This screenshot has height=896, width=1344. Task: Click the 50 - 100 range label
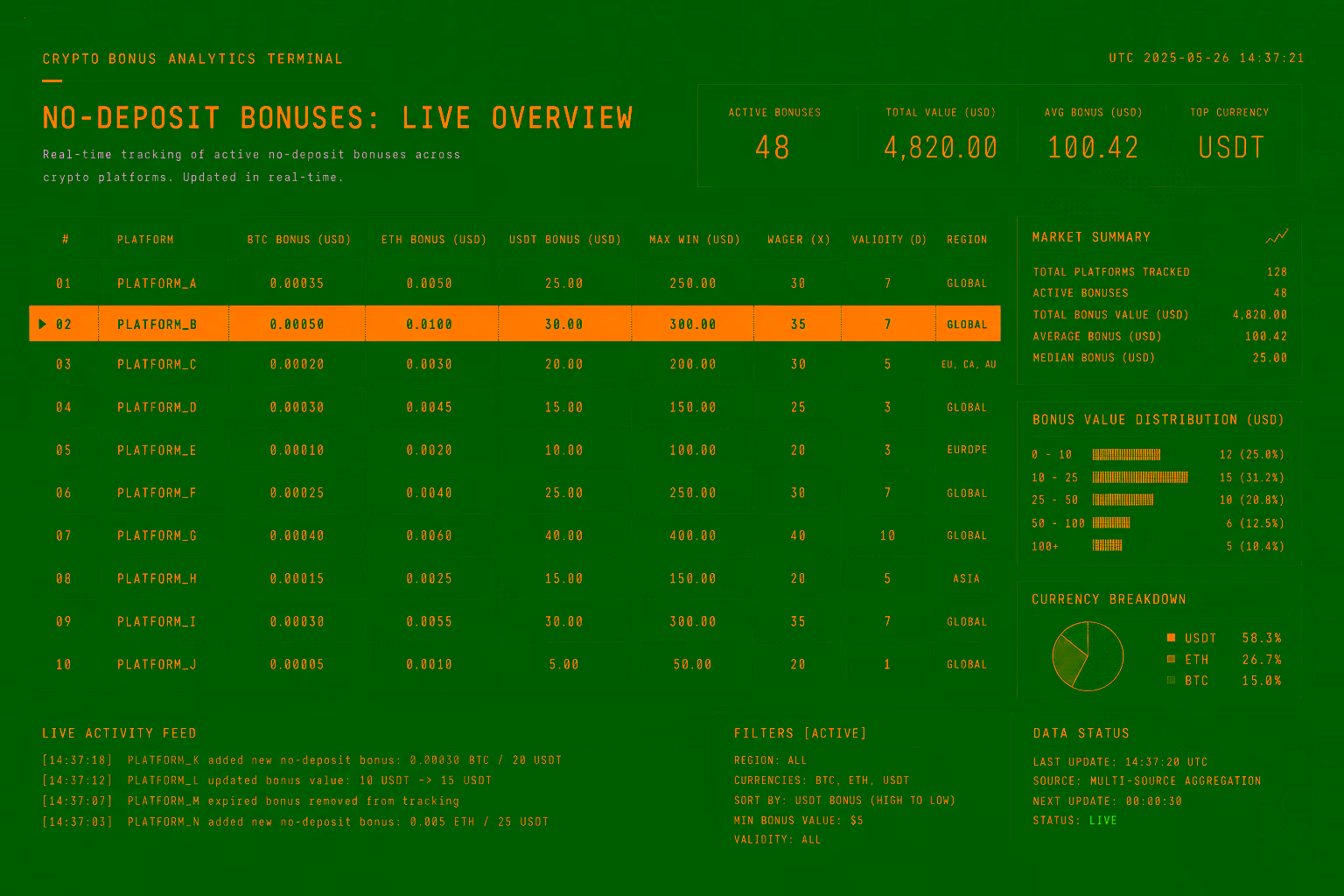click(x=1058, y=523)
